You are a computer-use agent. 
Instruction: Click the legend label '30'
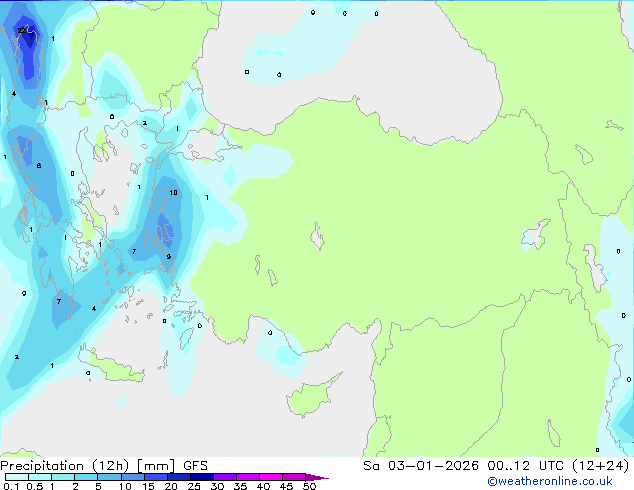pyautogui.click(x=217, y=486)
